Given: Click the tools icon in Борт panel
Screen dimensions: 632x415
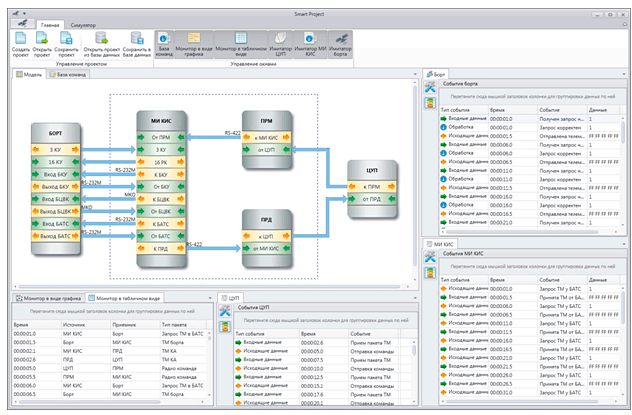Looking at the screenshot, I should (x=429, y=89).
